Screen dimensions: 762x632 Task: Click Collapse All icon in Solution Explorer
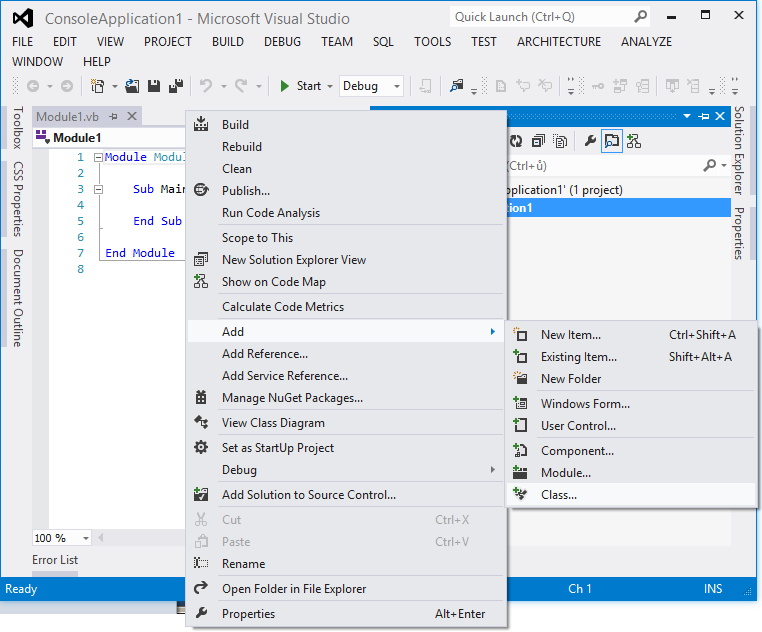pyautogui.click(x=539, y=142)
